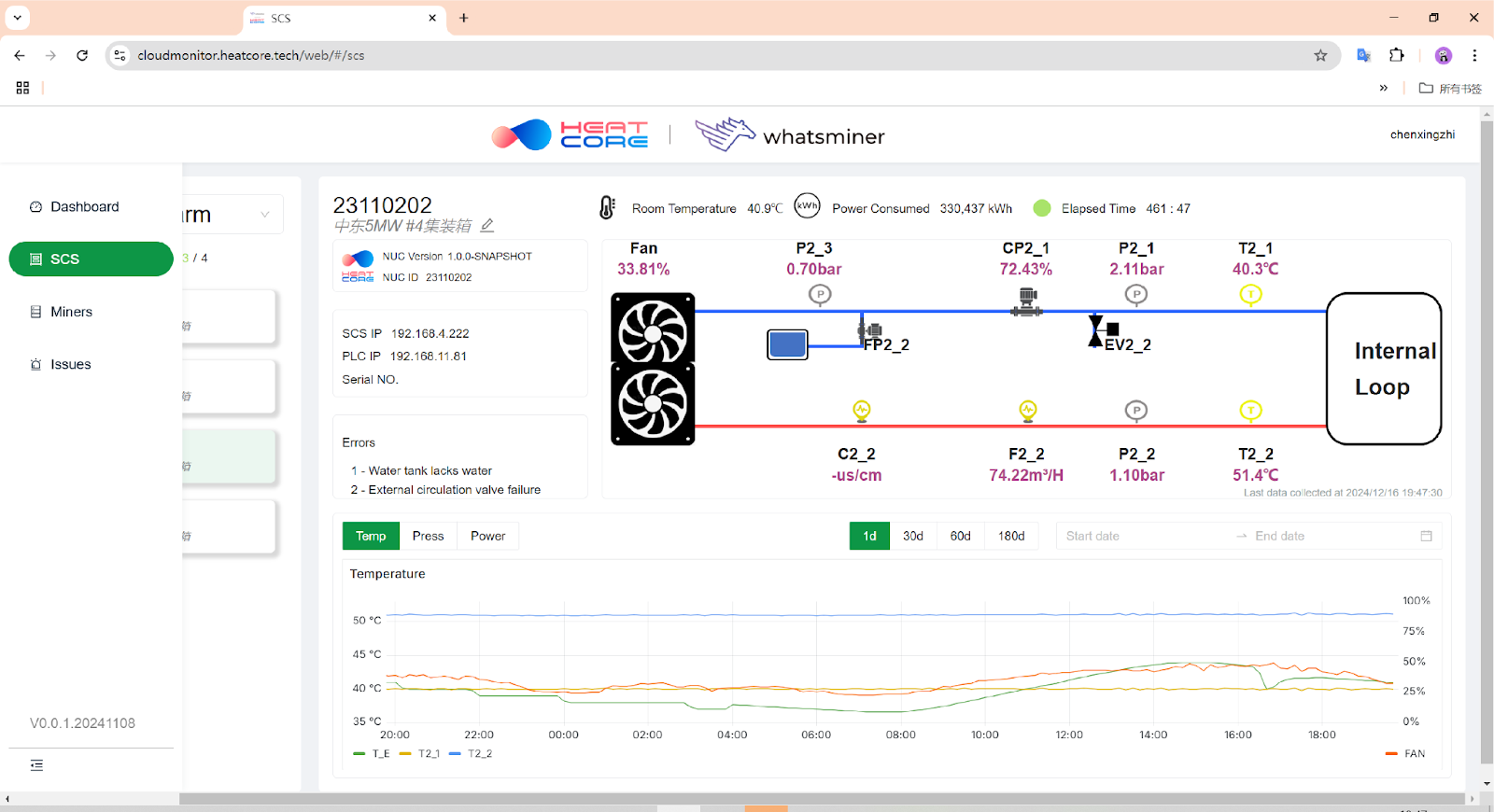
Task: Bookmark this page with the star icon
Action: (1320, 55)
